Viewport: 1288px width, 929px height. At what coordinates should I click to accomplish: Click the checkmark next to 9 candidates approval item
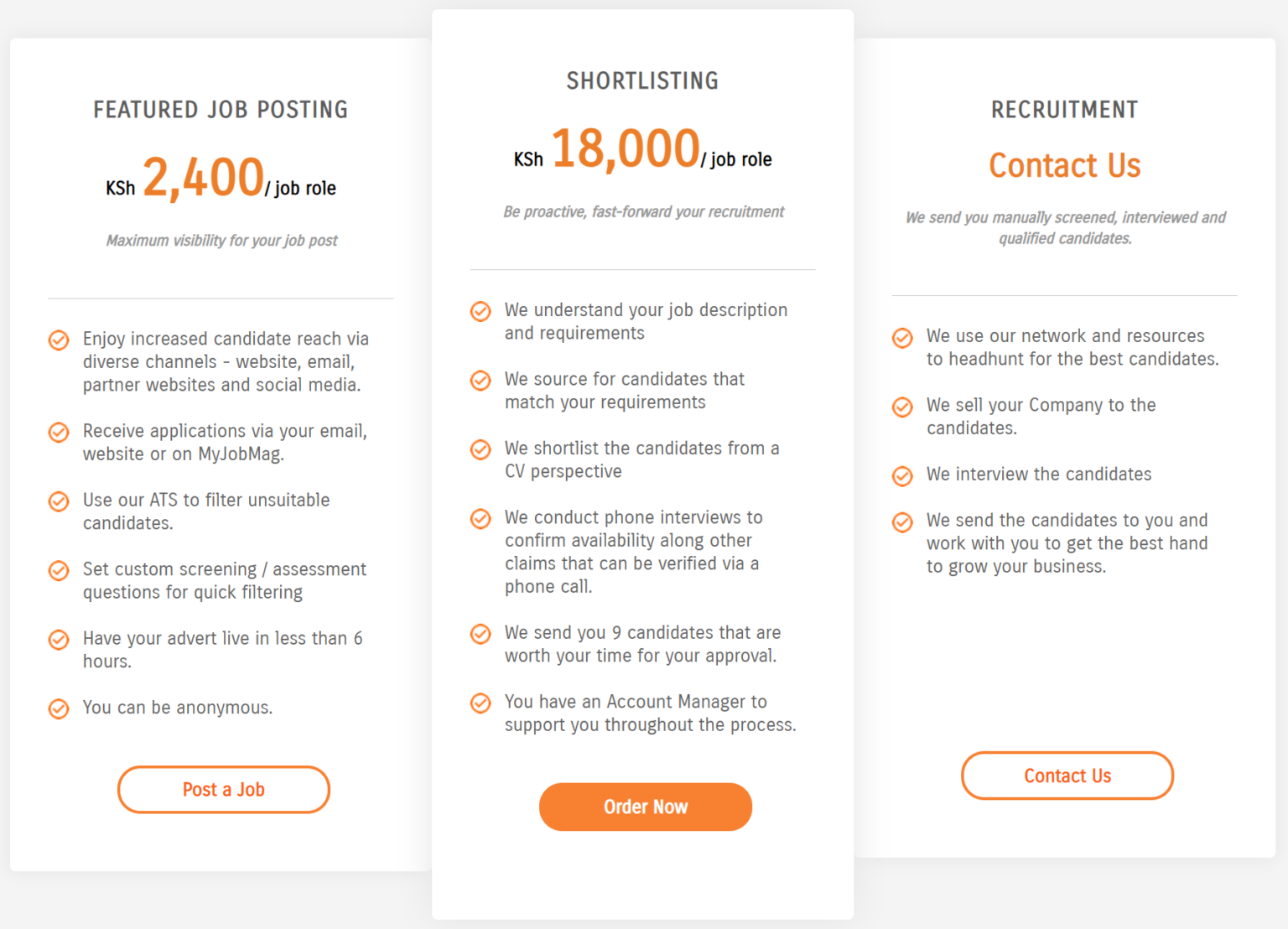480,634
